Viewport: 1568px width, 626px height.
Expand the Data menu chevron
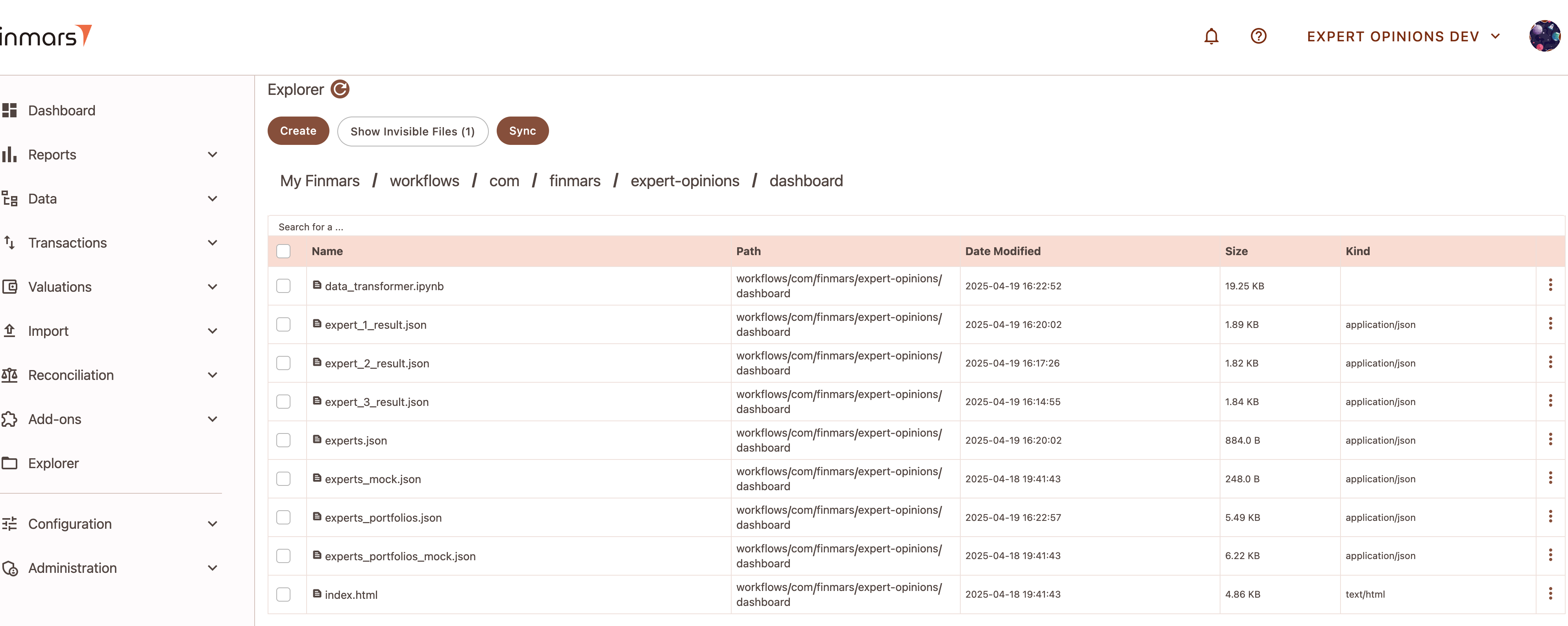213,198
